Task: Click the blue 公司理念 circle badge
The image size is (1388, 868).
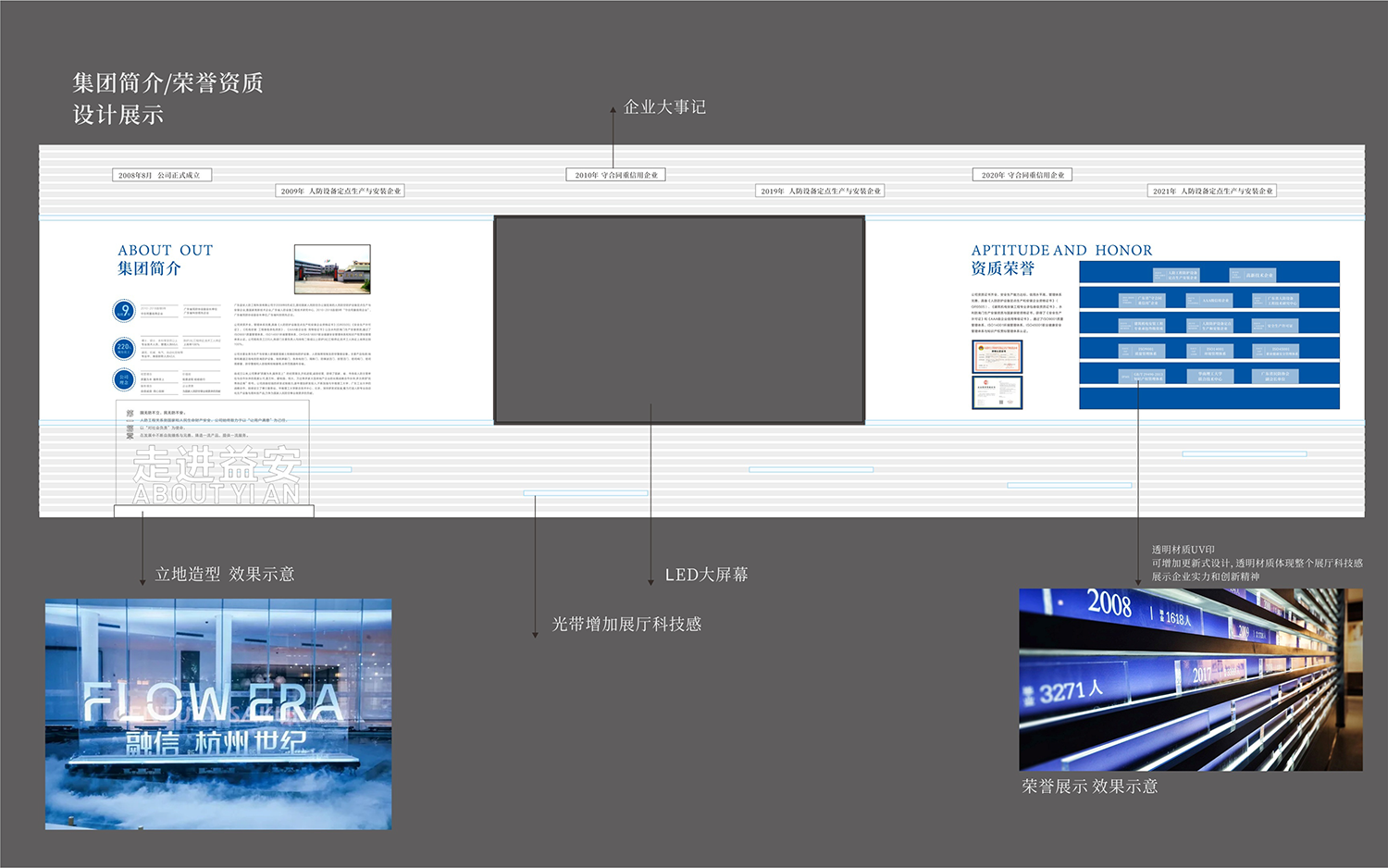Action: click(124, 379)
